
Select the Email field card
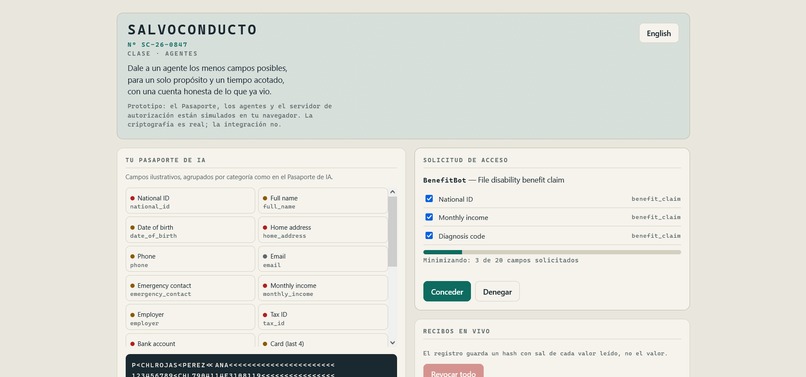click(x=322, y=259)
